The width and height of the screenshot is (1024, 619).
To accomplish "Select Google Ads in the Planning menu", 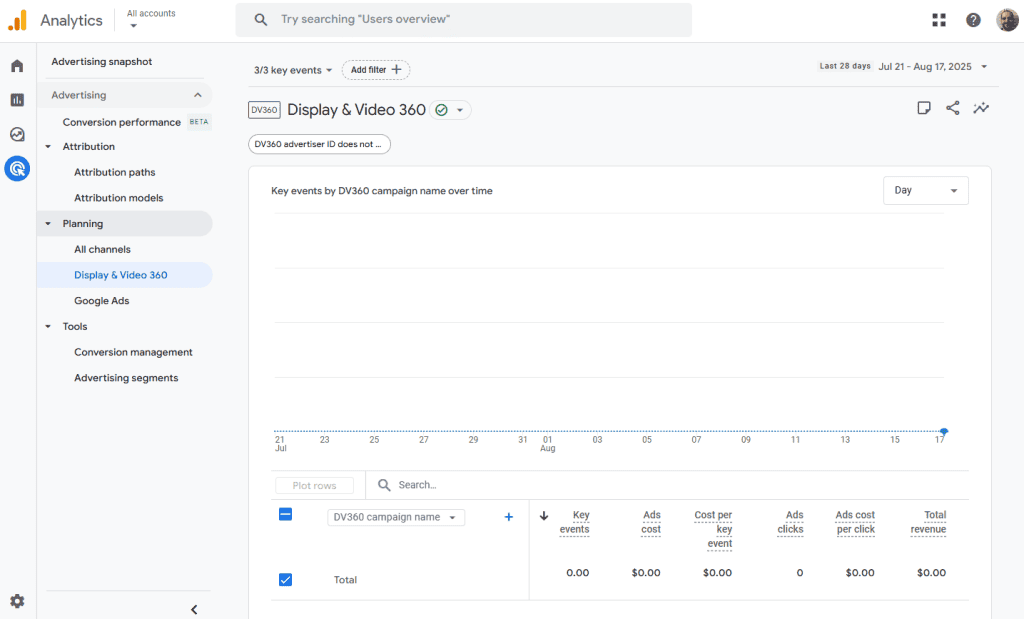I will coord(102,301).
